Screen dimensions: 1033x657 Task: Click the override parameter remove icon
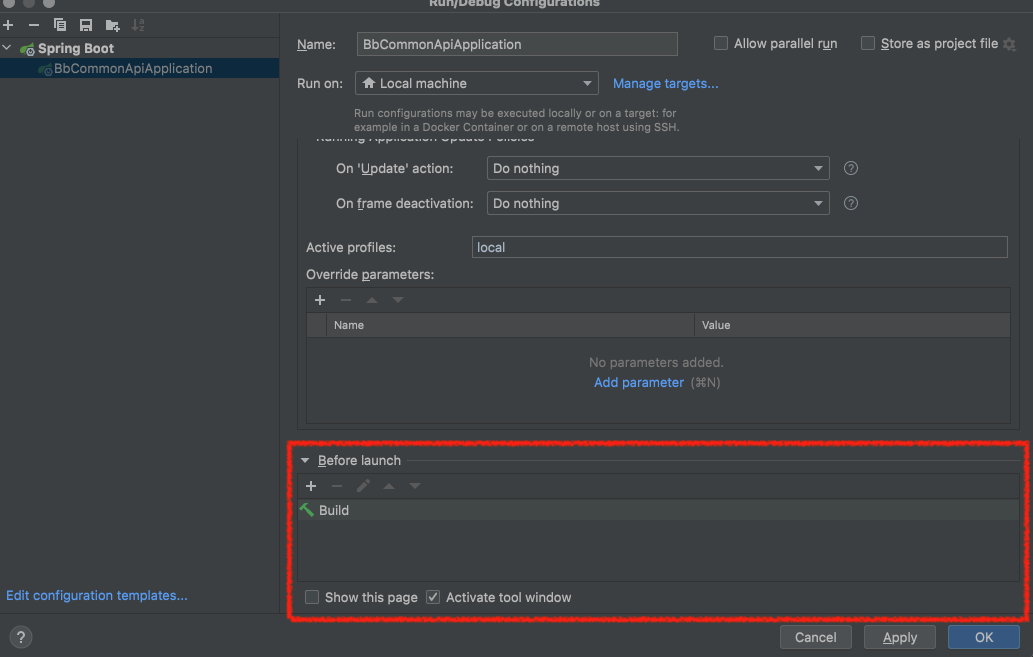346,300
